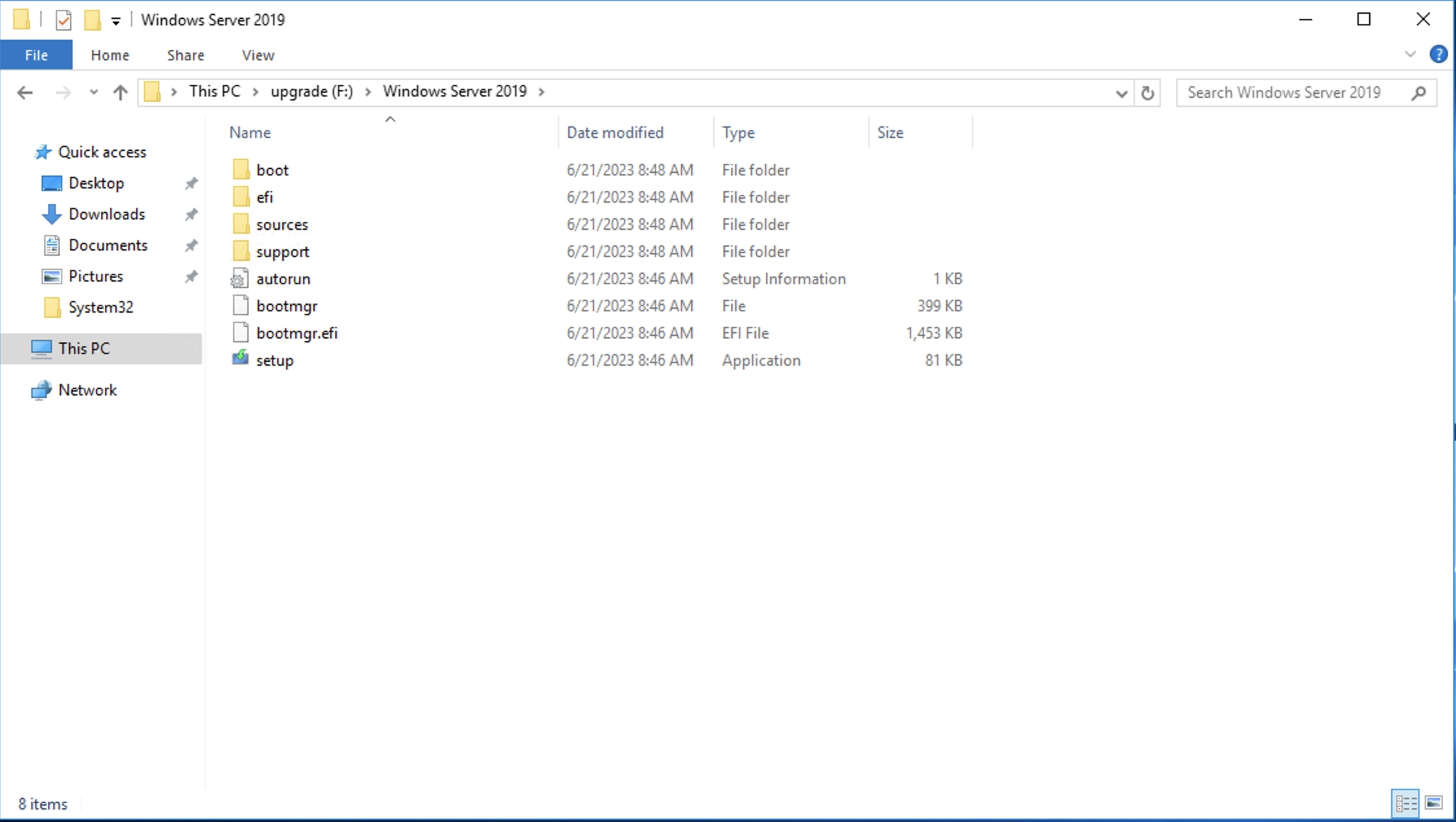
Task: Unpin Documents using its pin icon
Action: (x=191, y=245)
